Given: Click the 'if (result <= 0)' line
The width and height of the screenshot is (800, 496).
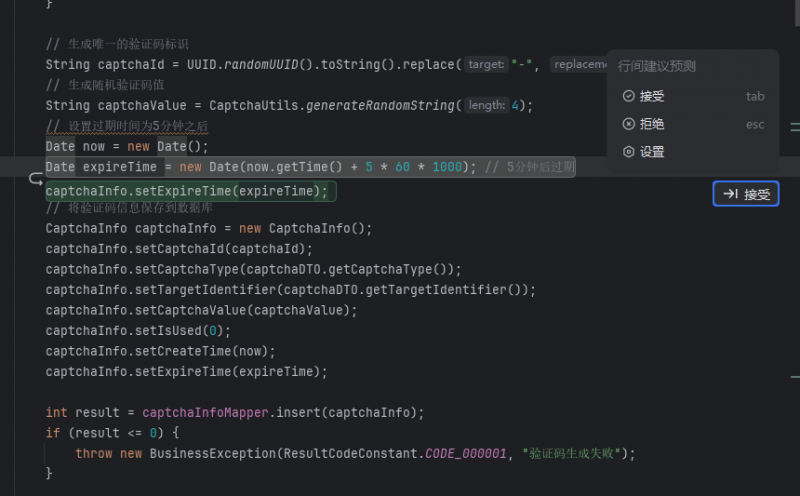Looking at the screenshot, I should (112, 433).
